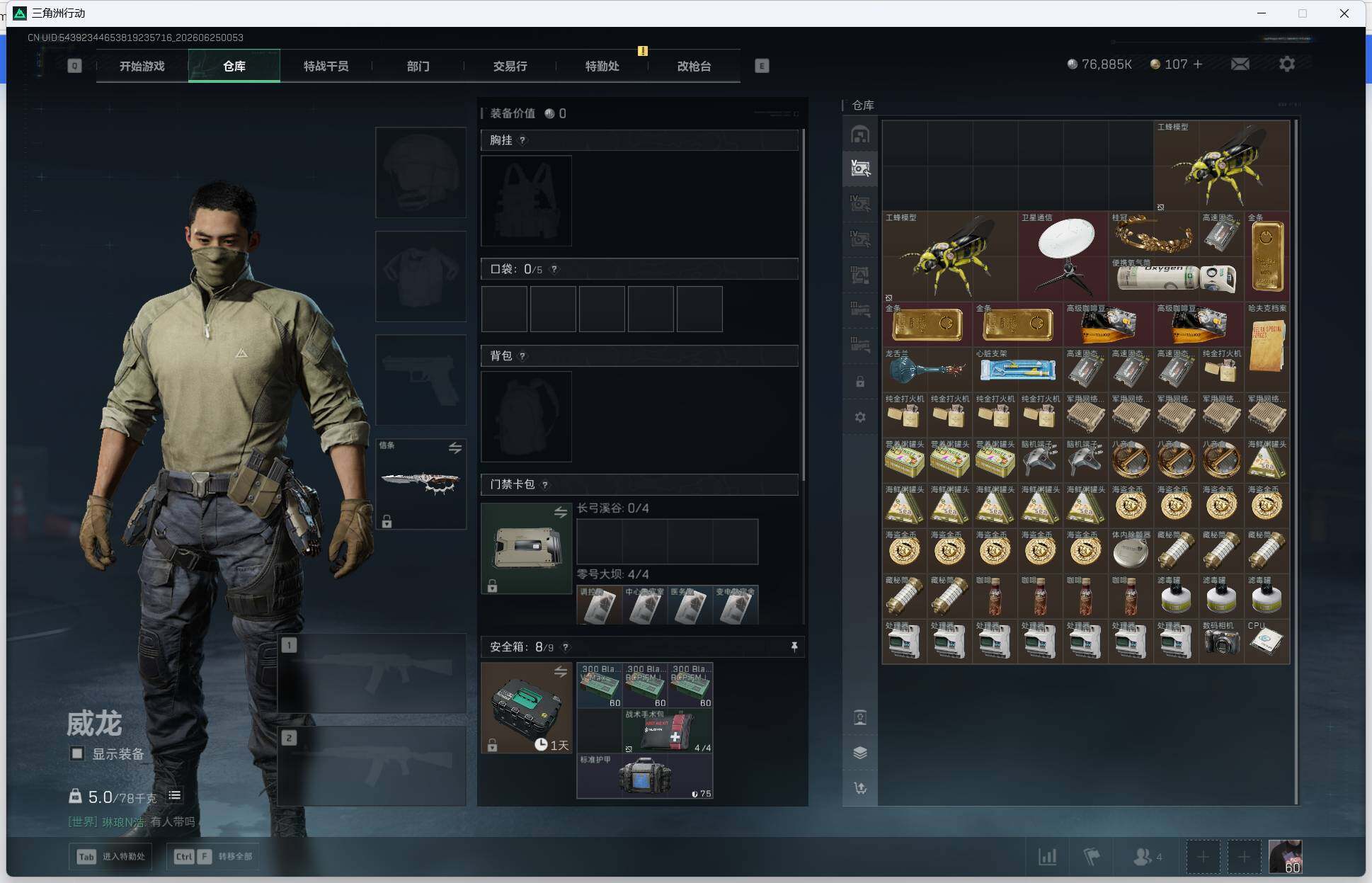Viewport: 1372px width, 883px height.
Task: Open the 交易行 tab
Action: [x=510, y=66]
